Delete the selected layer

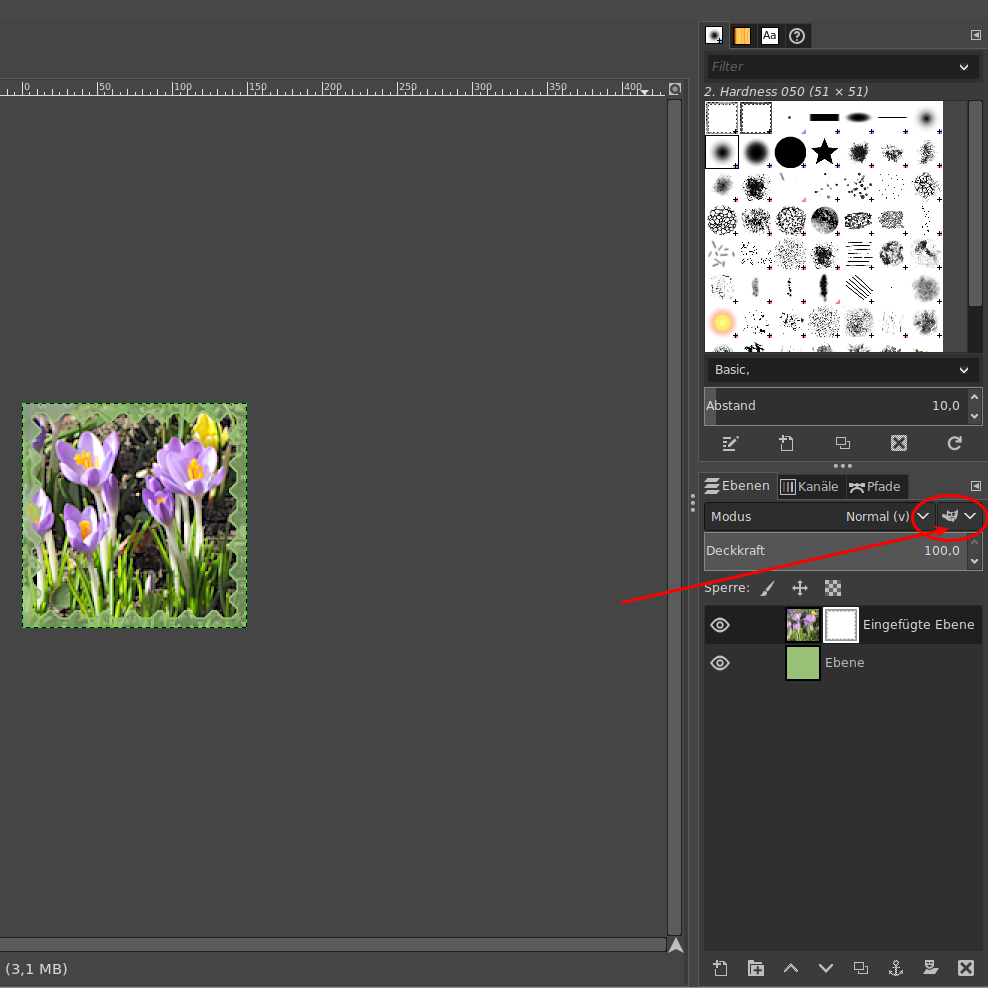(966, 967)
